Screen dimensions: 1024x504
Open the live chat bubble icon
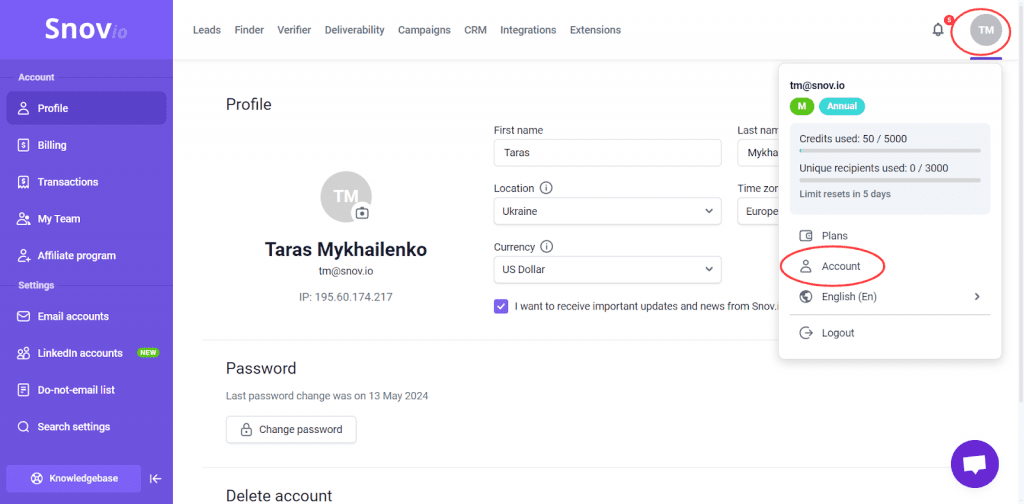[974, 464]
